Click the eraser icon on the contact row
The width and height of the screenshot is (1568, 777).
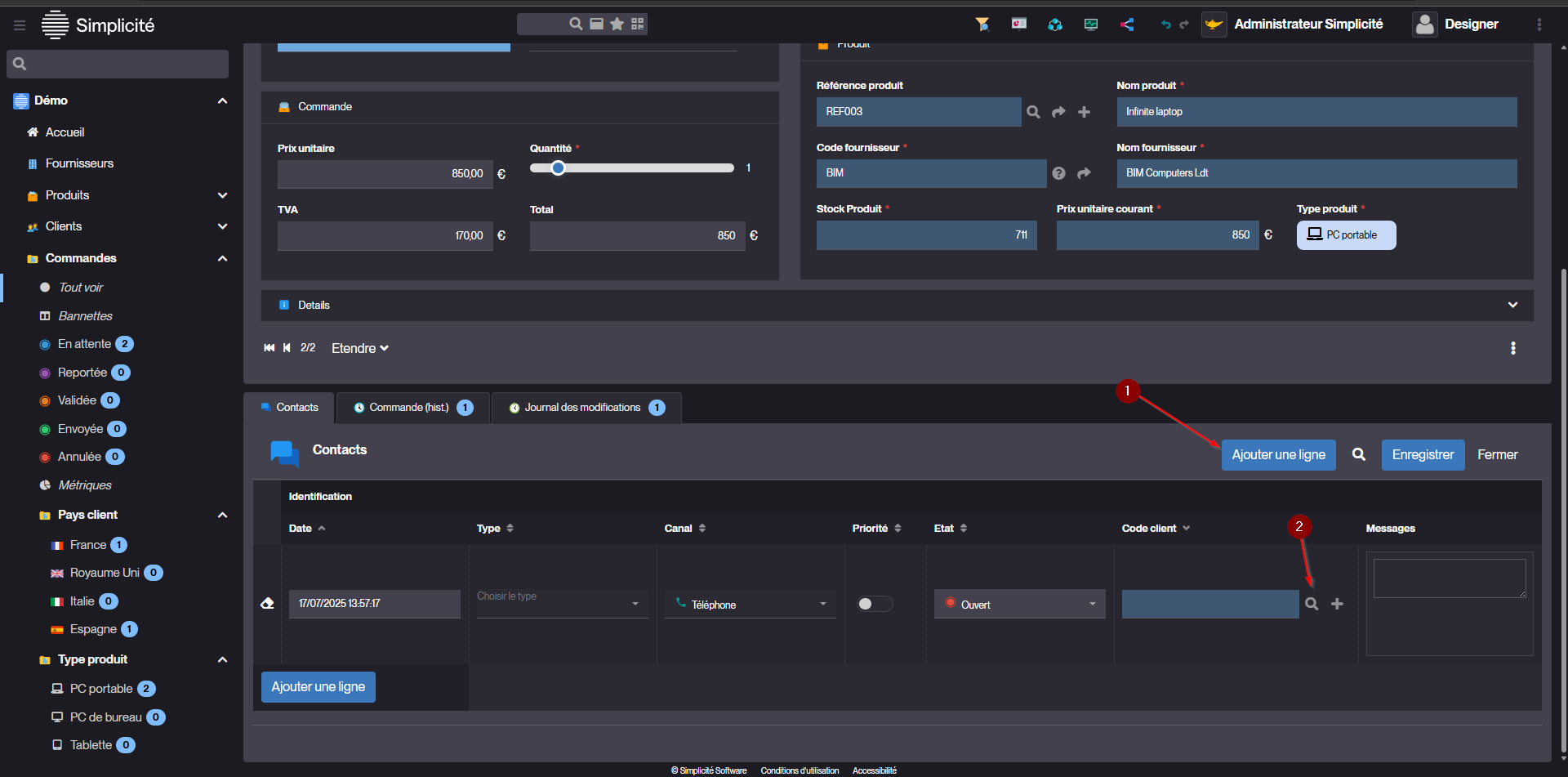(267, 604)
